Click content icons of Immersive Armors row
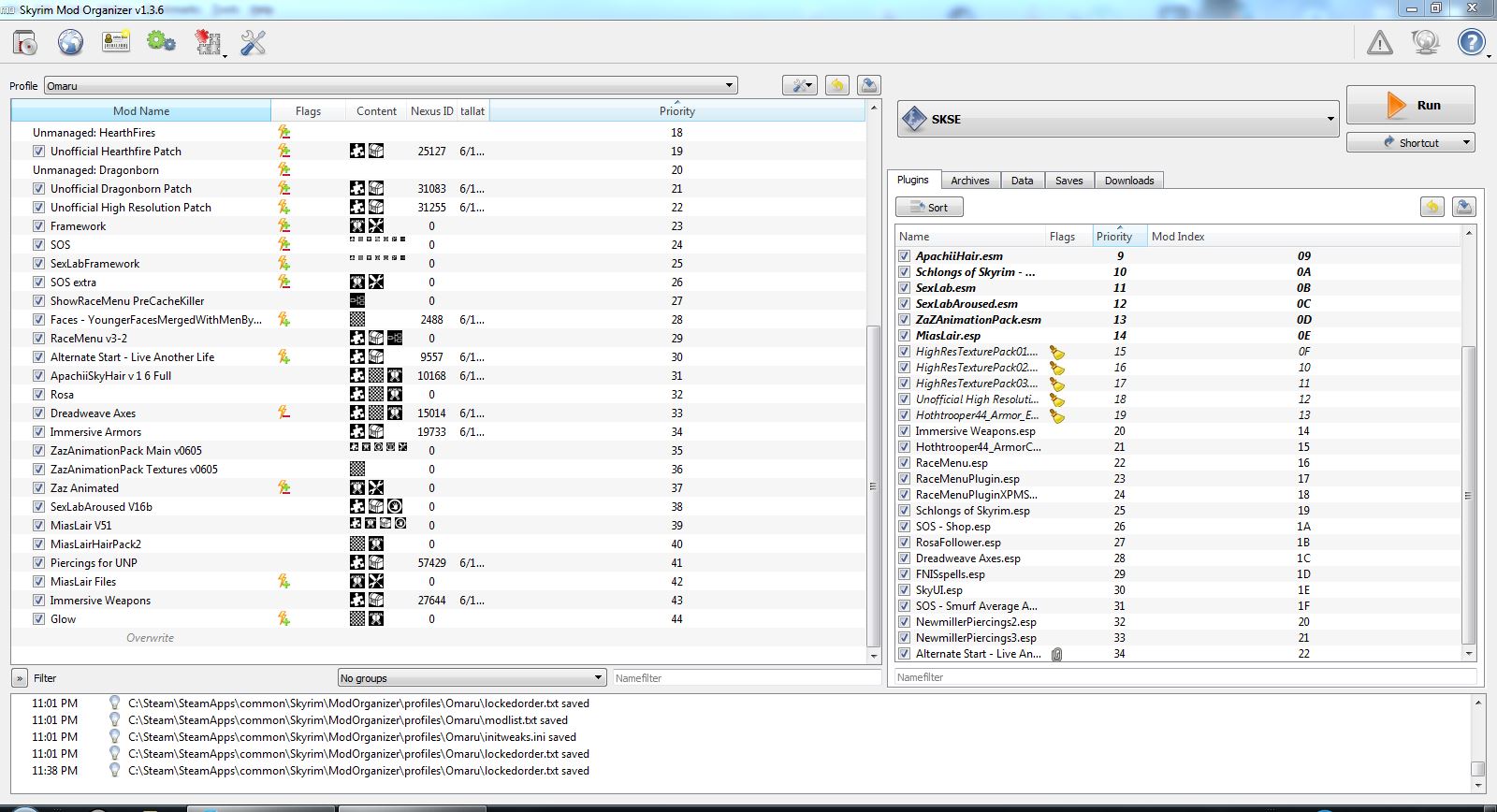Image resolution: width=1497 pixels, height=812 pixels. (x=367, y=431)
